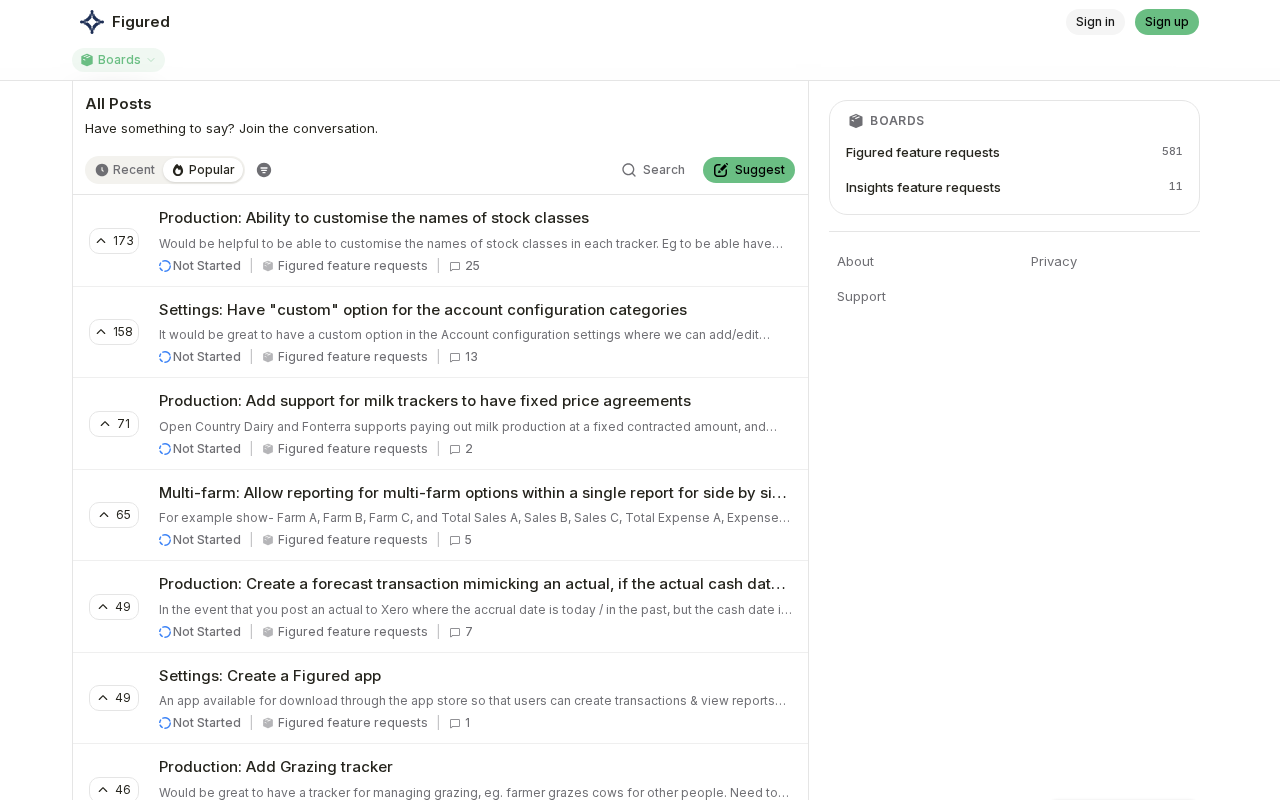1280x800 pixels.
Task: Click Not Started status on Figured app post
Action: point(200,723)
